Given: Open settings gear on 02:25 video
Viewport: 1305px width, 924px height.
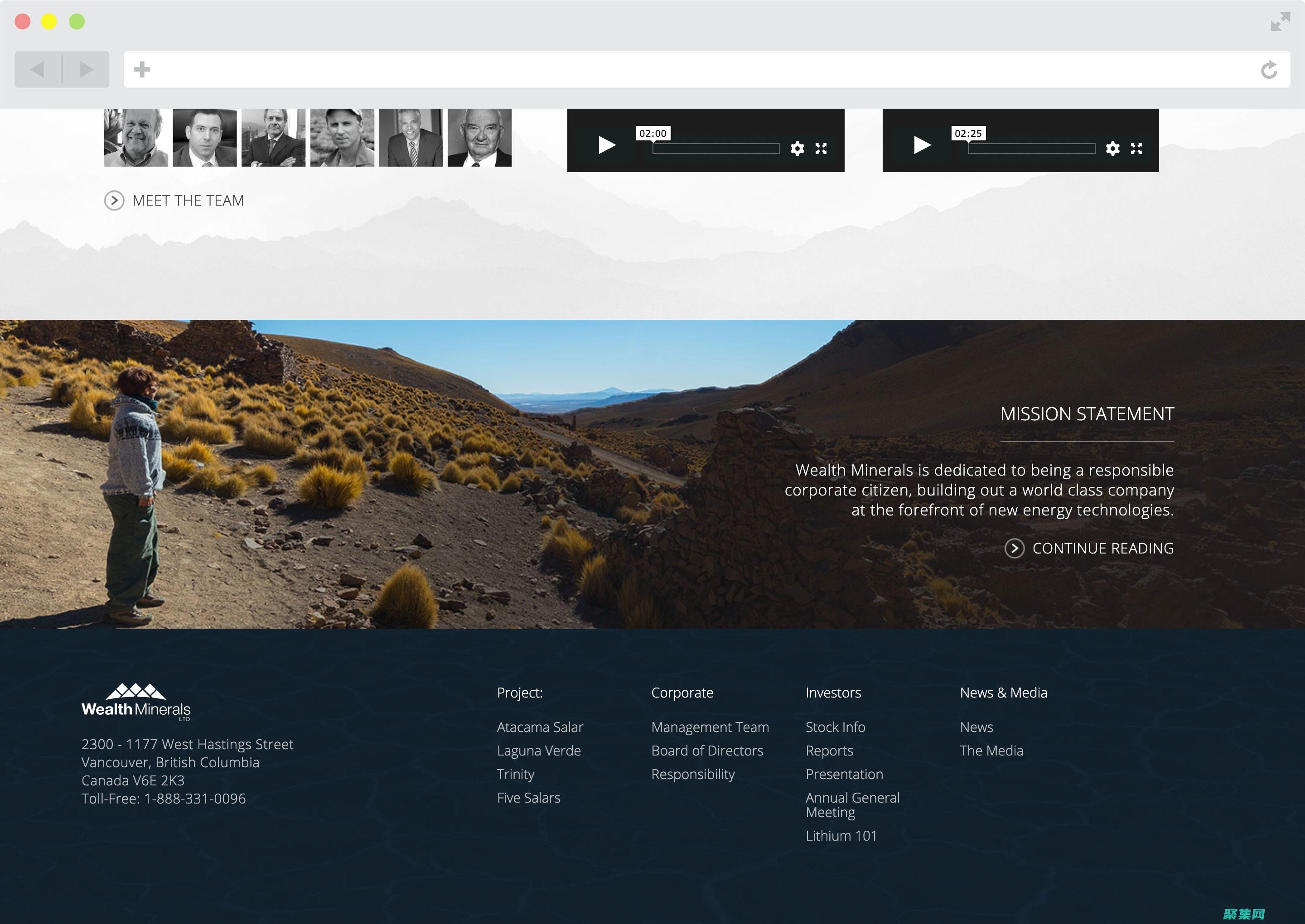Looking at the screenshot, I should (x=1112, y=149).
